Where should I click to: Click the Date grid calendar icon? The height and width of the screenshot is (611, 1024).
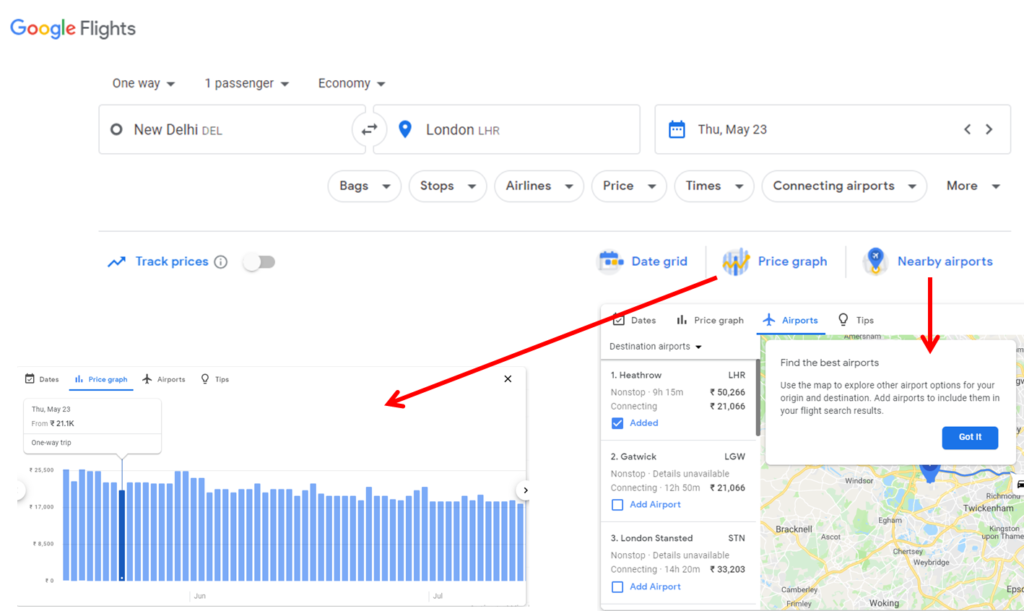pos(611,261)
